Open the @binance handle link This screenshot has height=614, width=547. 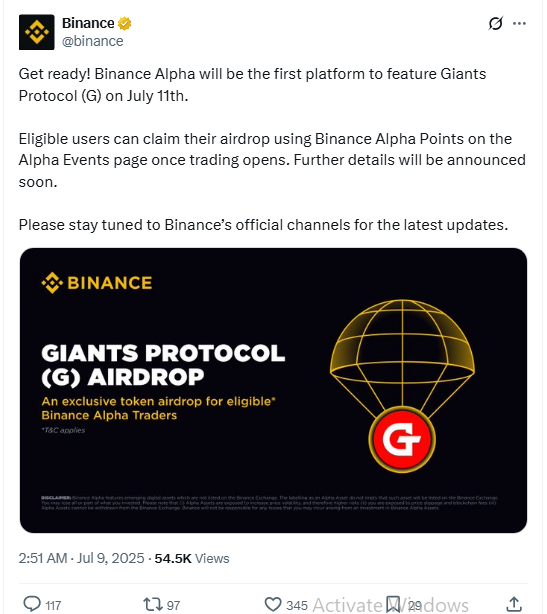tap(93, 41)
